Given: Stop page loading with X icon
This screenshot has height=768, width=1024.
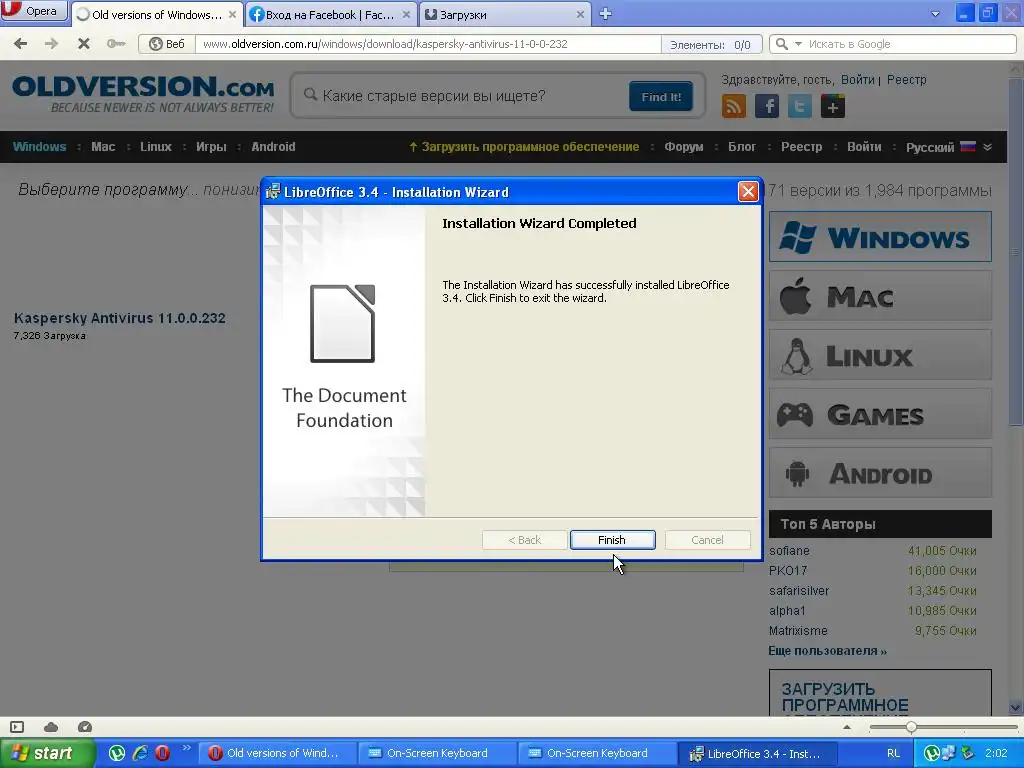Looking at the screenshot, I should pos(84,44).
